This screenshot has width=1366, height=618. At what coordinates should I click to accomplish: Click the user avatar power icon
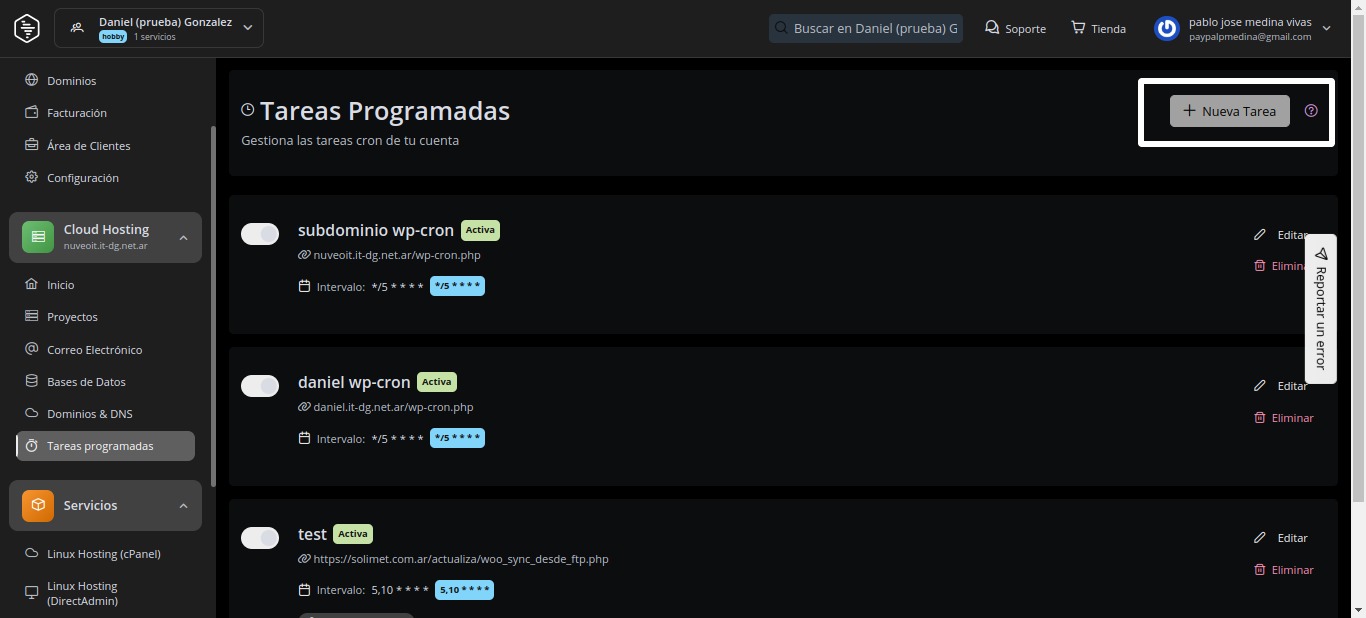(1166, 29)
